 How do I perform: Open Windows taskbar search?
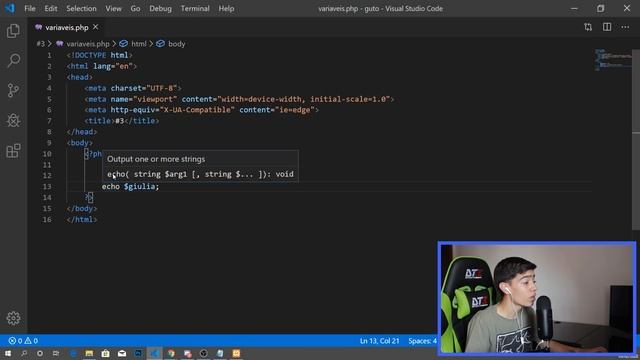pyautogui.click(x=24, y=353)
